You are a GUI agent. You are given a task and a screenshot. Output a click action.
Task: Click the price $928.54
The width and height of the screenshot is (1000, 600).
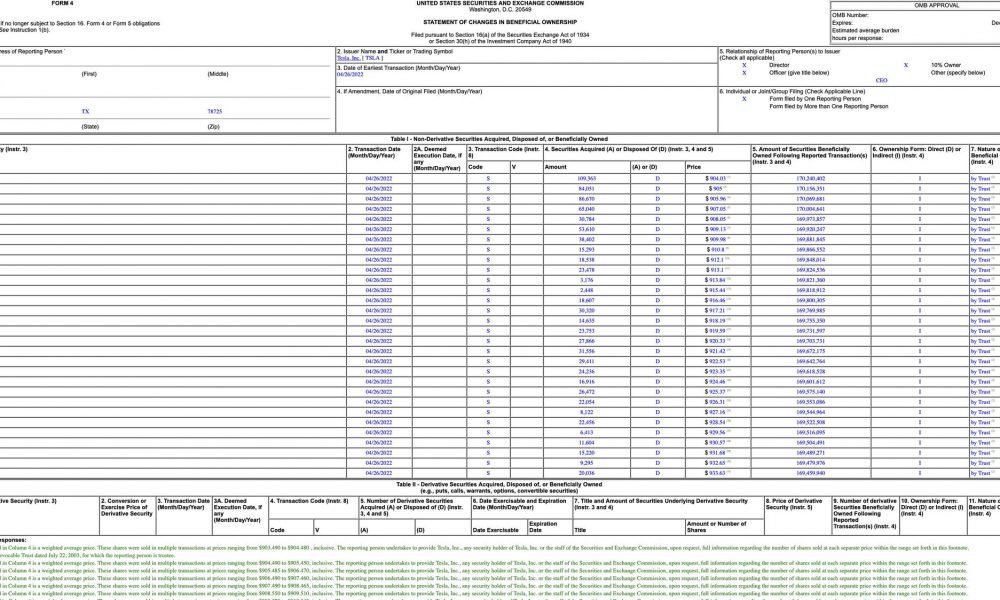[x=716, y=422]
